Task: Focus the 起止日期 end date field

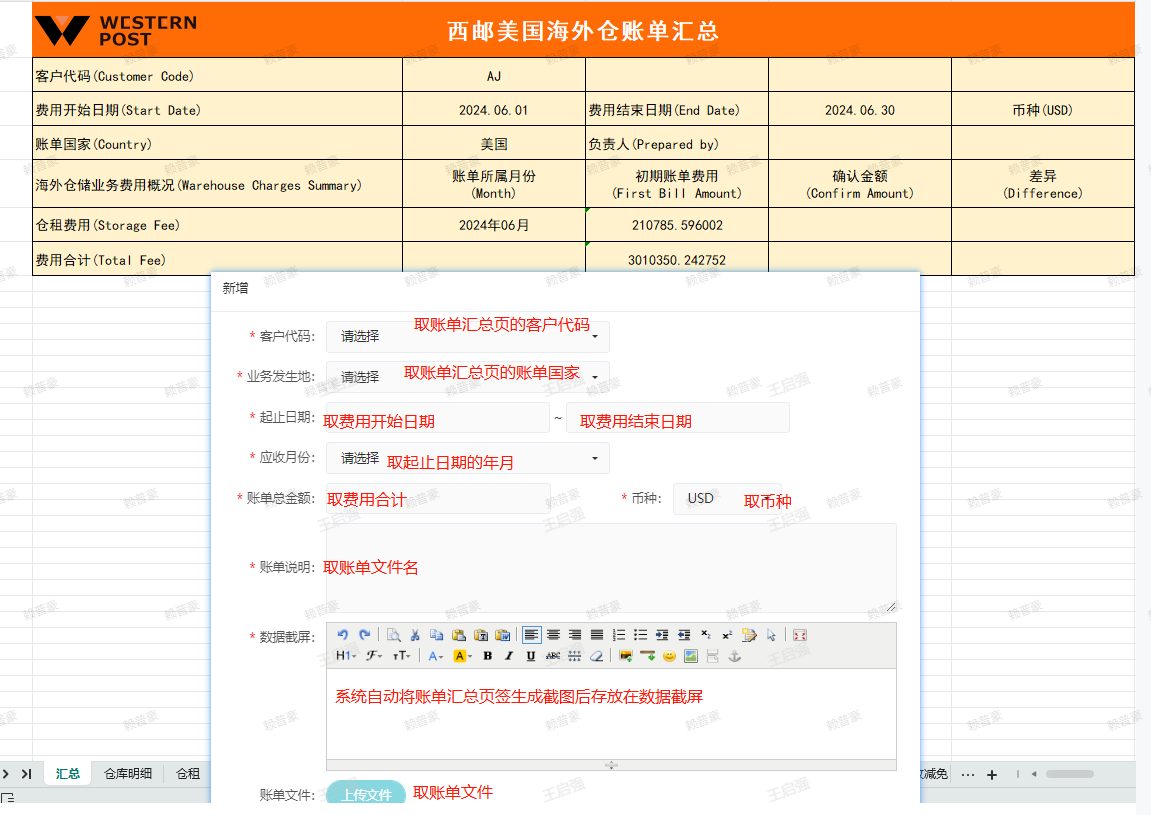Action: tap(678, 418)
